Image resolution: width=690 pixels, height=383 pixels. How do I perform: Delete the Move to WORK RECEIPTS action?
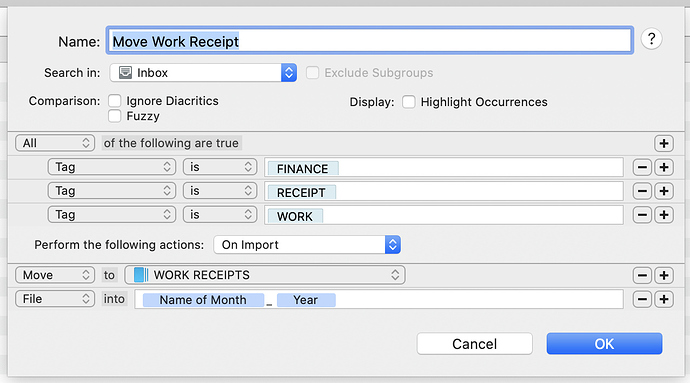pos(642,275)
